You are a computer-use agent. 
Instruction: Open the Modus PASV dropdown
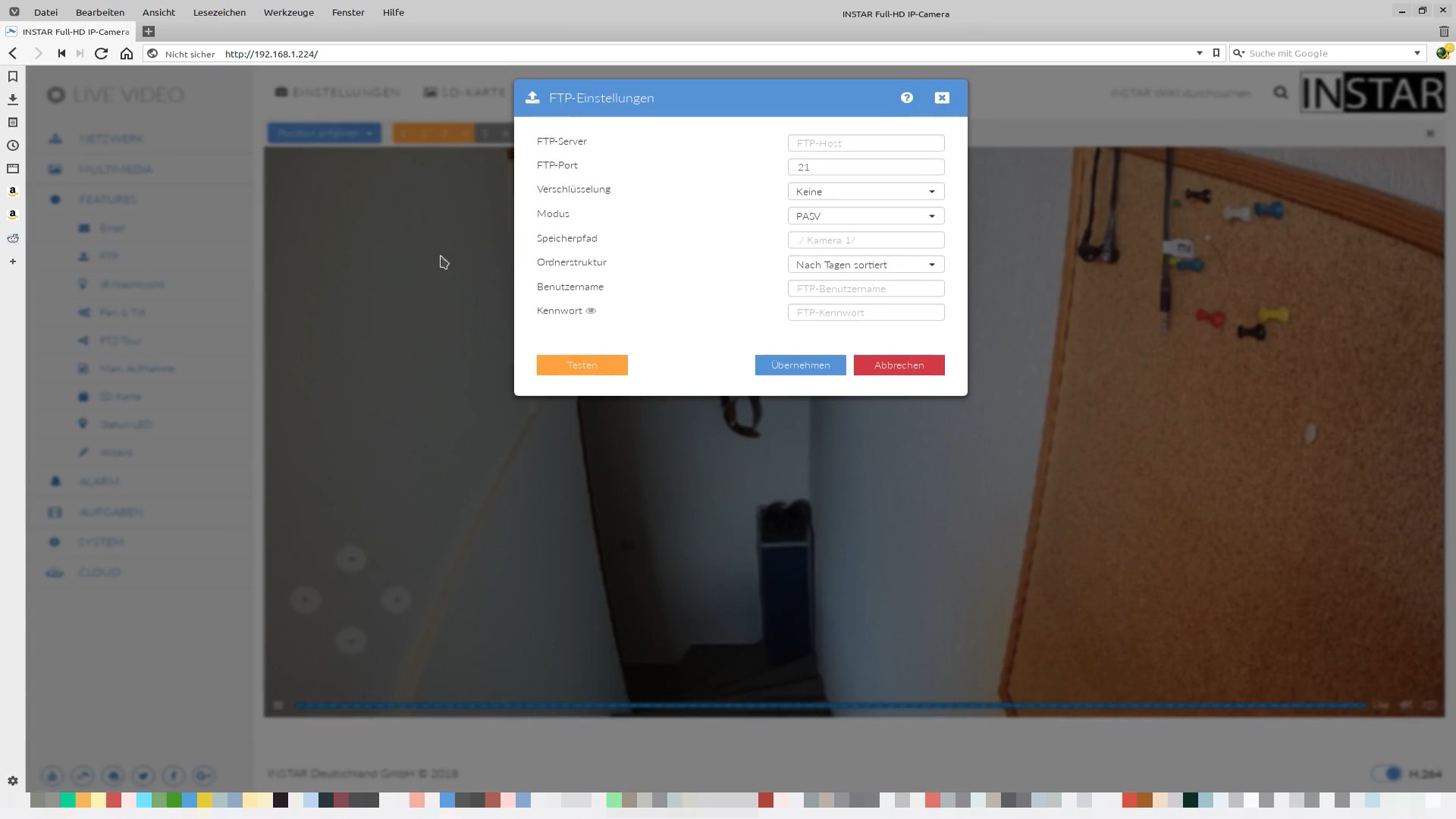(x=866, y=216)
